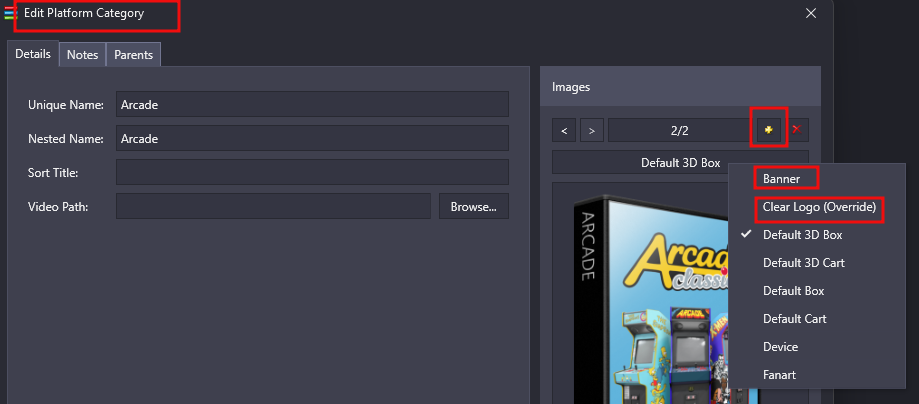Switch to the Notes tab
This screenshot has width=919, height=404.
pyautogui.click(x=82, y=55)
